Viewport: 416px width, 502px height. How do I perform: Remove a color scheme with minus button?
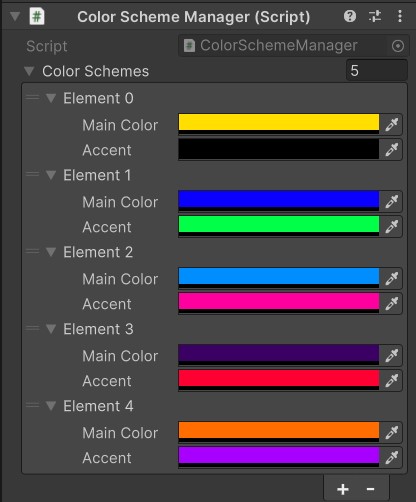(x=370, y=489)
